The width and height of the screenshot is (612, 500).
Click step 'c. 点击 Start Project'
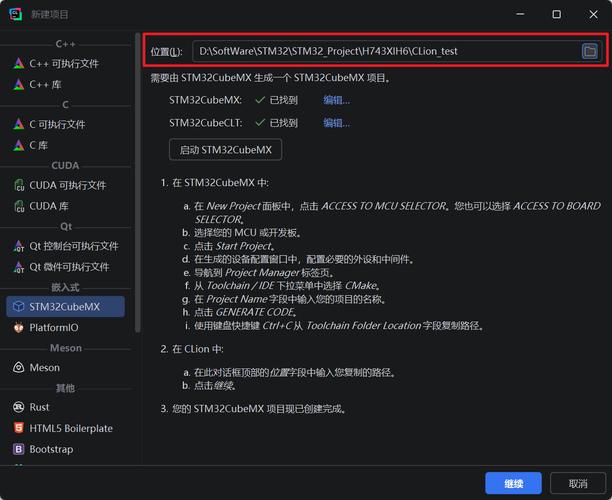click(x=230, y=246)
